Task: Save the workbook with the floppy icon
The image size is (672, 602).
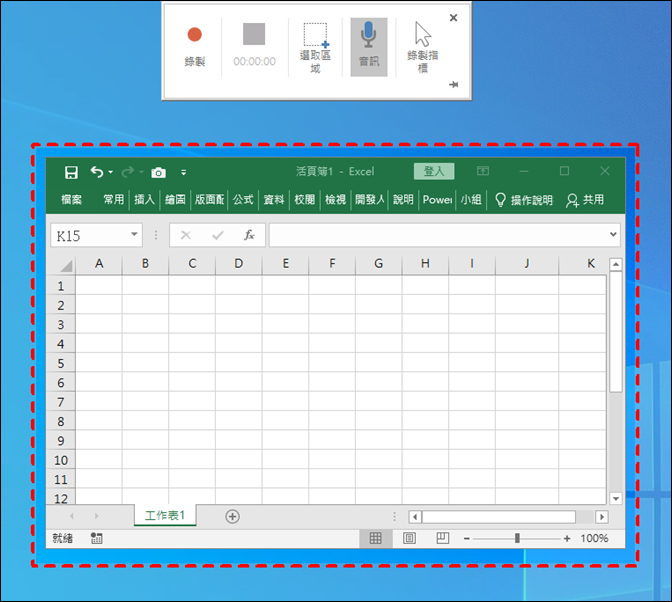Action: coord(71,172)
